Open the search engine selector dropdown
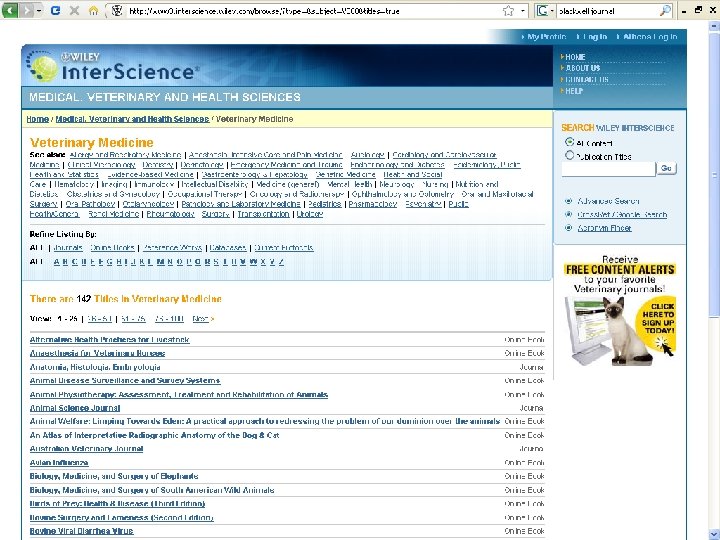720x540 pixels. point(545,11)
